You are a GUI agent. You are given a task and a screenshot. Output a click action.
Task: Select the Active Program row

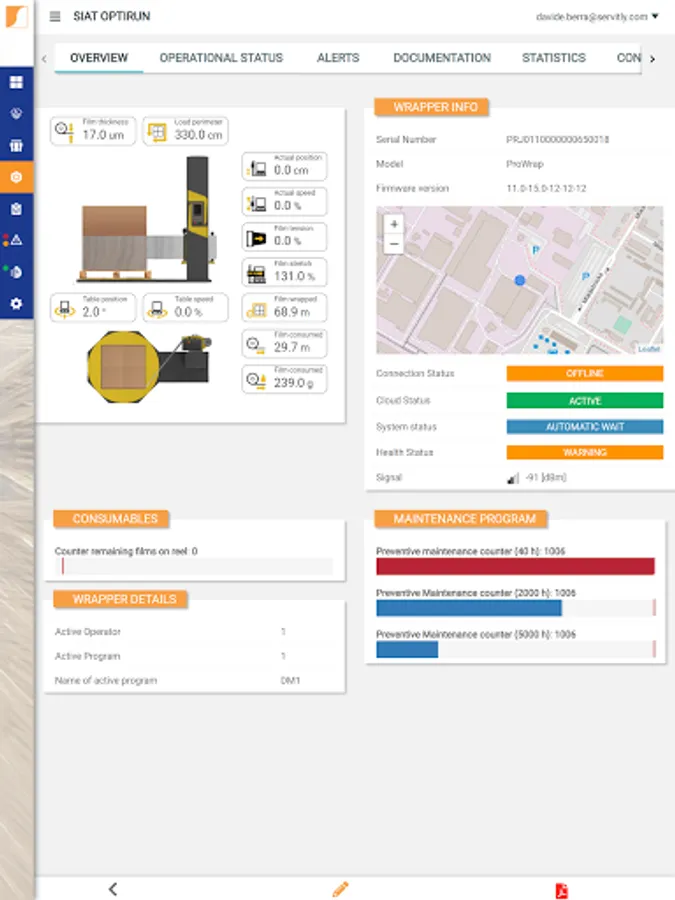pyautogui.click(x=195, y=656)
